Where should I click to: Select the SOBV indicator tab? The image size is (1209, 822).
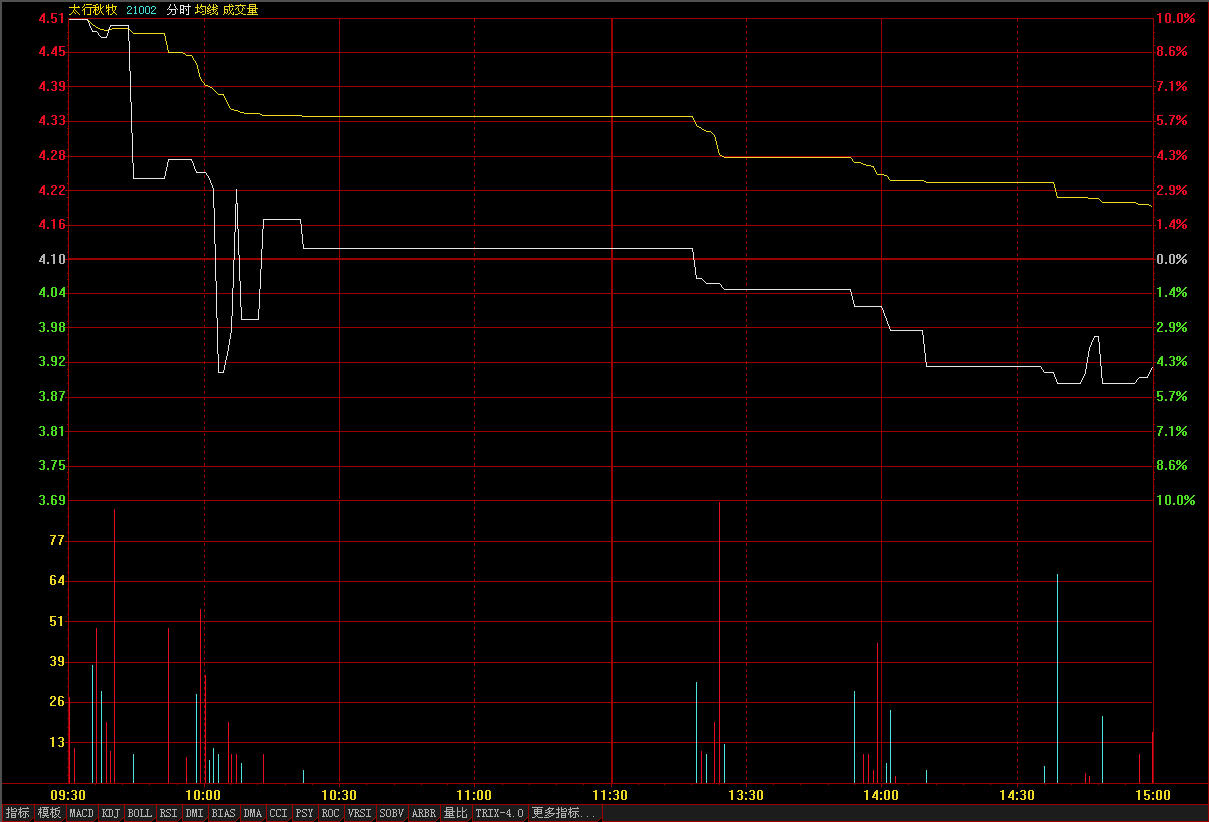392,813
